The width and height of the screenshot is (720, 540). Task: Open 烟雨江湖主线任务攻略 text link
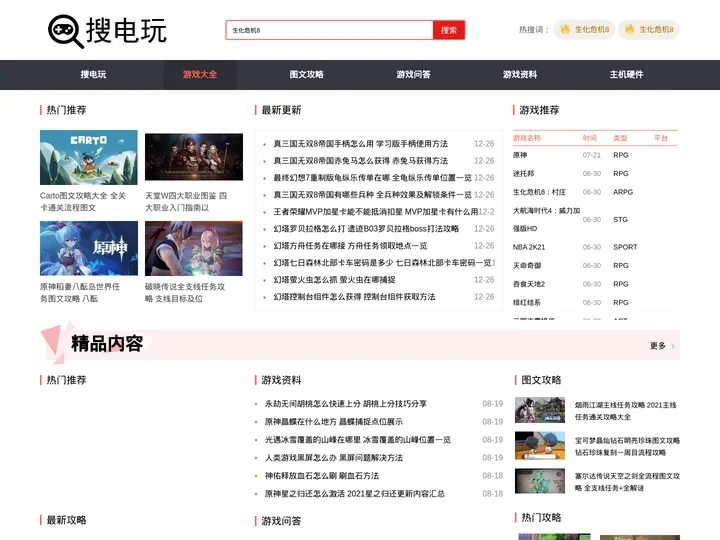coord(625,411)
